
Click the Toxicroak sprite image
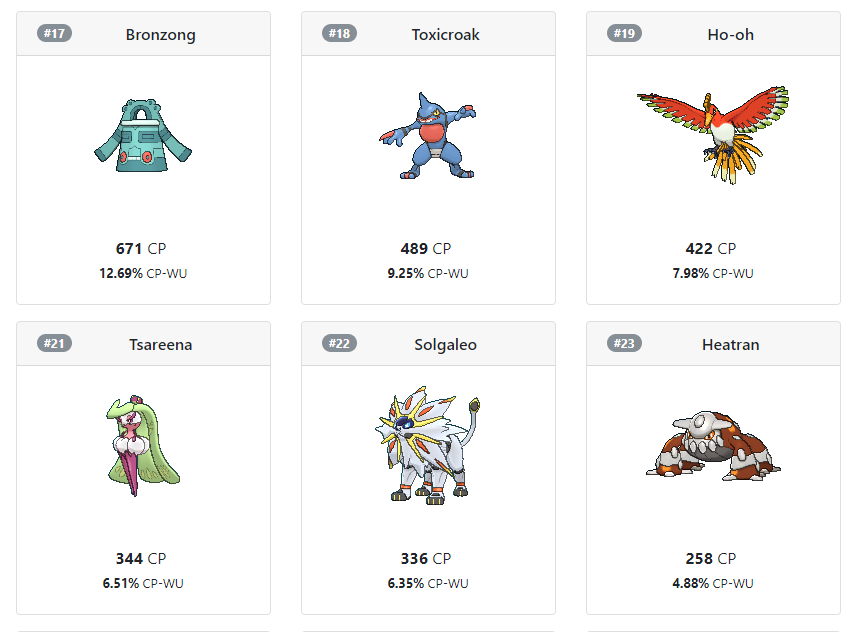[427, 136]
